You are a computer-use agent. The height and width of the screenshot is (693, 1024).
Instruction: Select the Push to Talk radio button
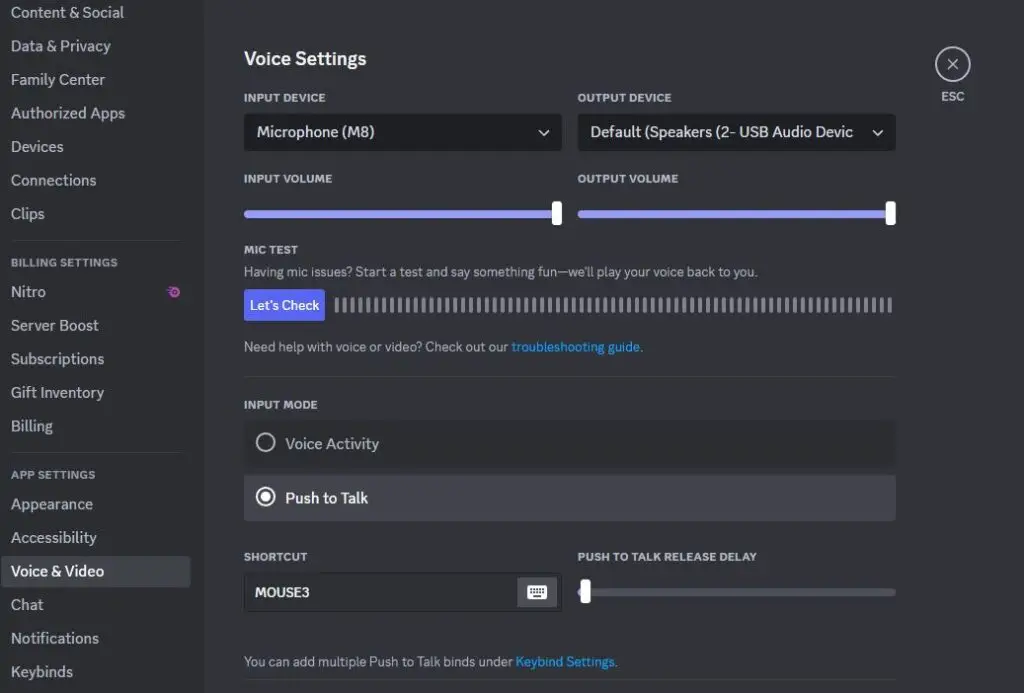(265, 497)
